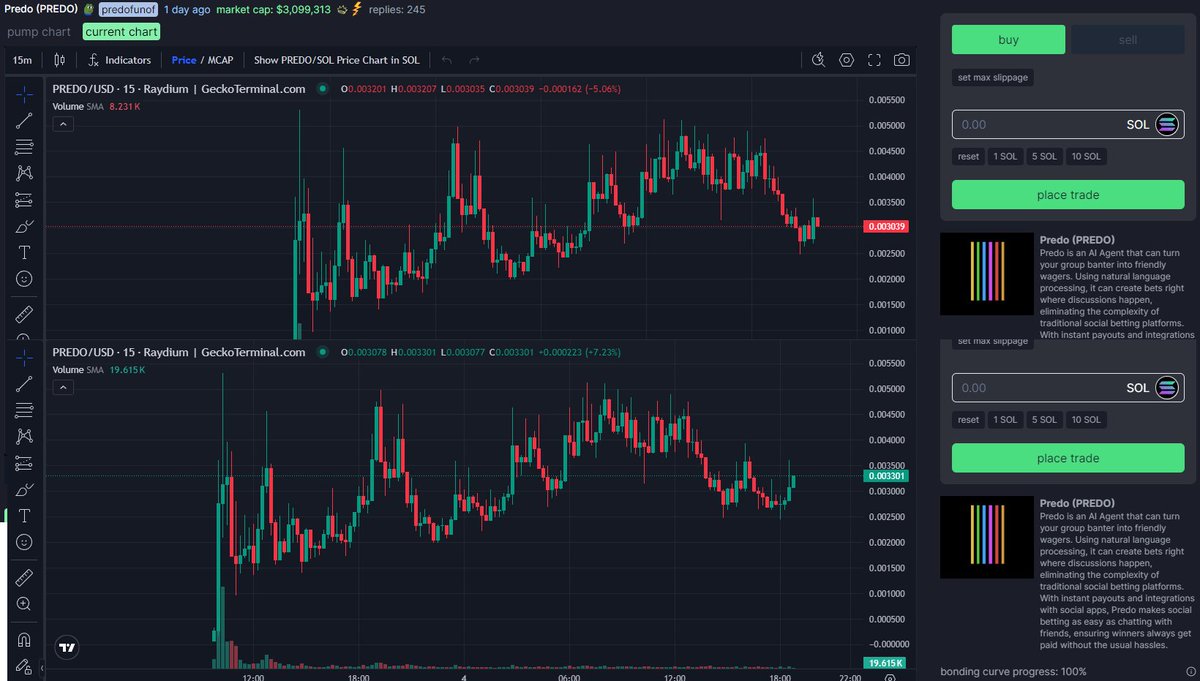The width and height of the screenshot is (1200, 681).
Task: Choose XABCD pattern tool in upper chart
Action: pyautogui.click(x=24, y=173)
